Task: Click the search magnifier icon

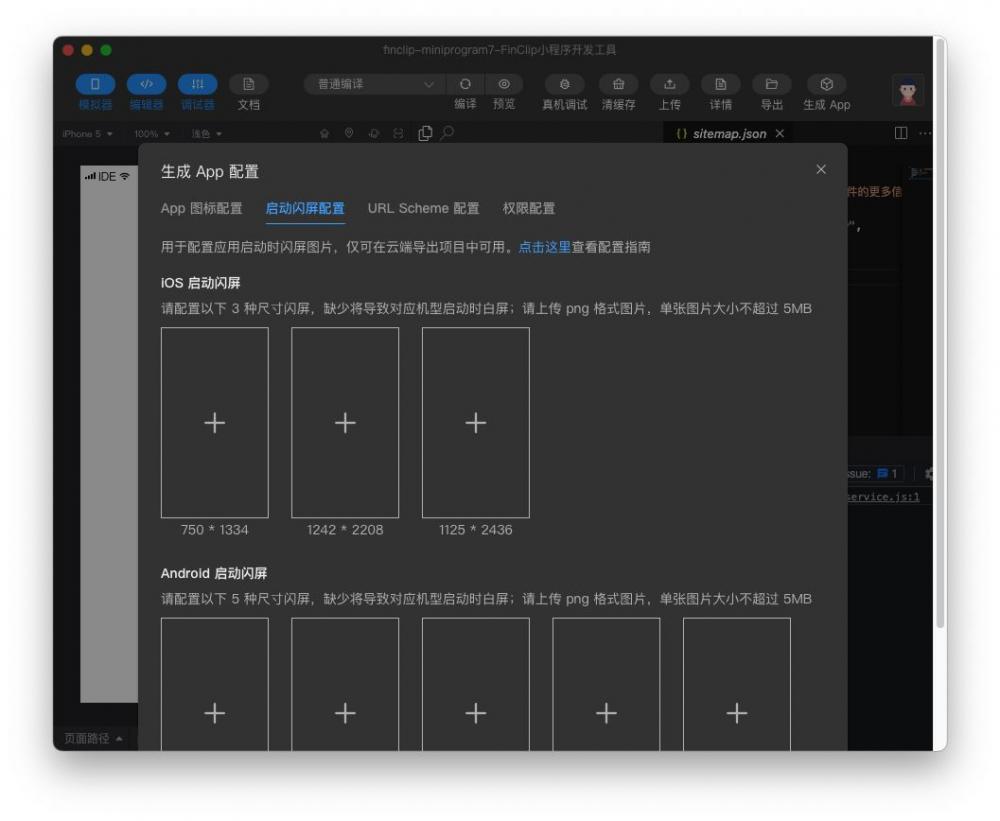Action: [448, 133]
